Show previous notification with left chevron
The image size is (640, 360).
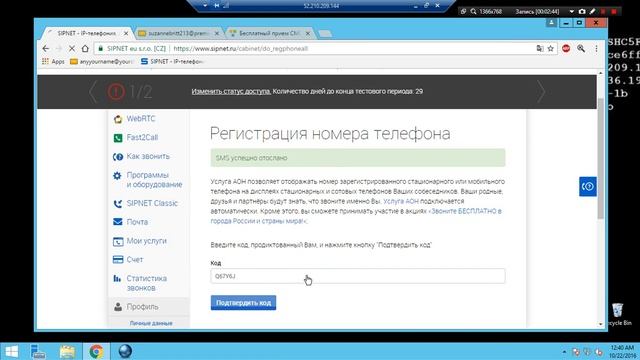(x=93, y=92)
